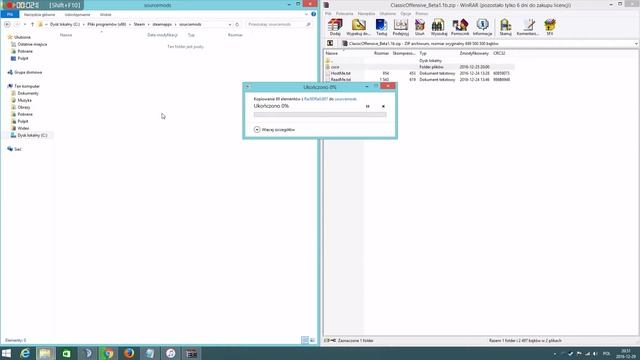Screen dimensions: 640x360
Task: Expand the Explorer ribbon chevron
Action: [307, 14]
